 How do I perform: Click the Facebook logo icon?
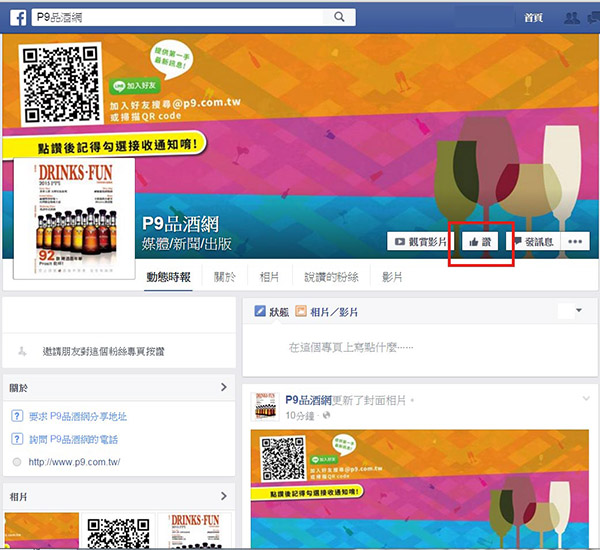[18, 18]
